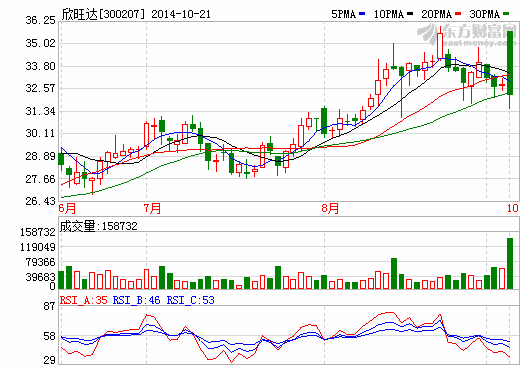520x365 pixels.
Task: Click the RSI_C:53 indicator label
Action: click(x=190, y=301)
